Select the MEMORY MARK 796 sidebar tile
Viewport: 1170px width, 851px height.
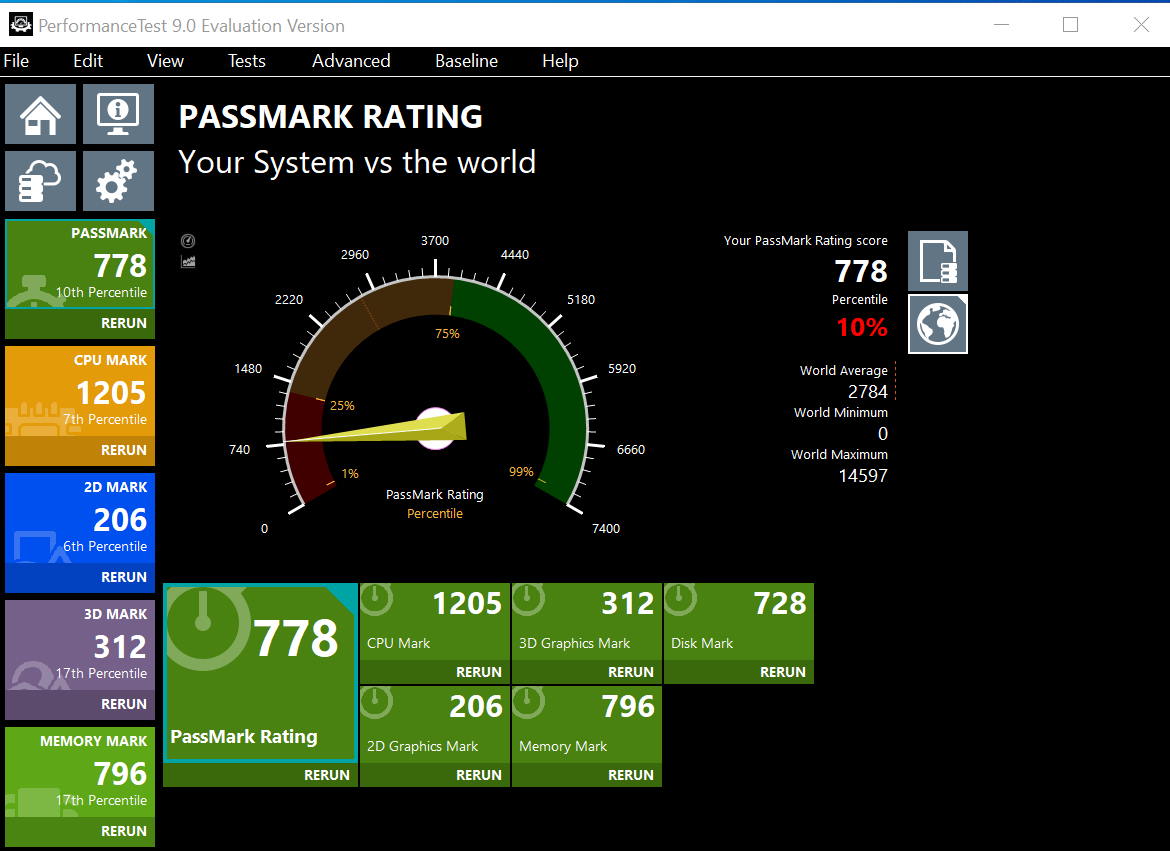[x=80, y=771]
